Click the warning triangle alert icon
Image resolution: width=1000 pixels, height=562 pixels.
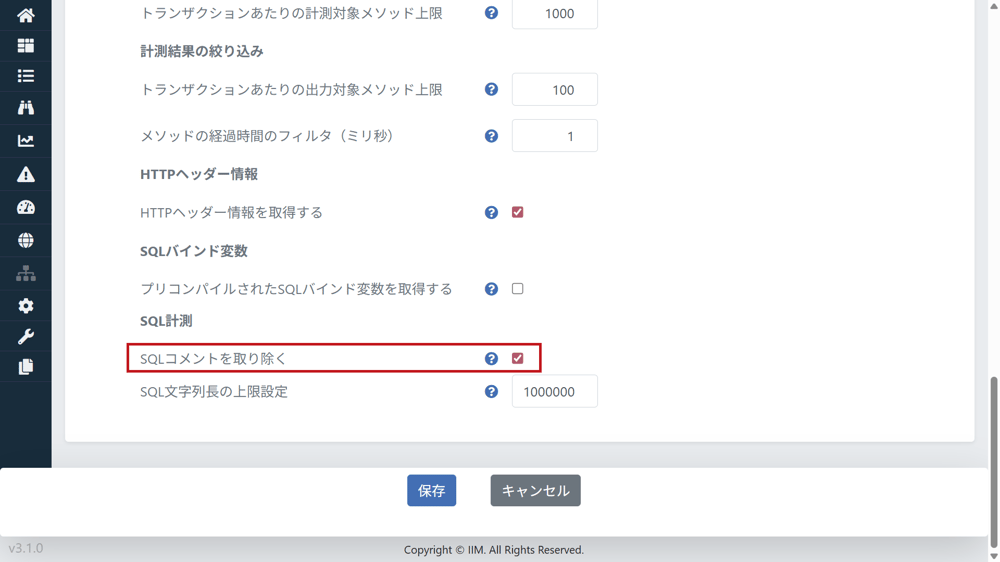point(26,175)
